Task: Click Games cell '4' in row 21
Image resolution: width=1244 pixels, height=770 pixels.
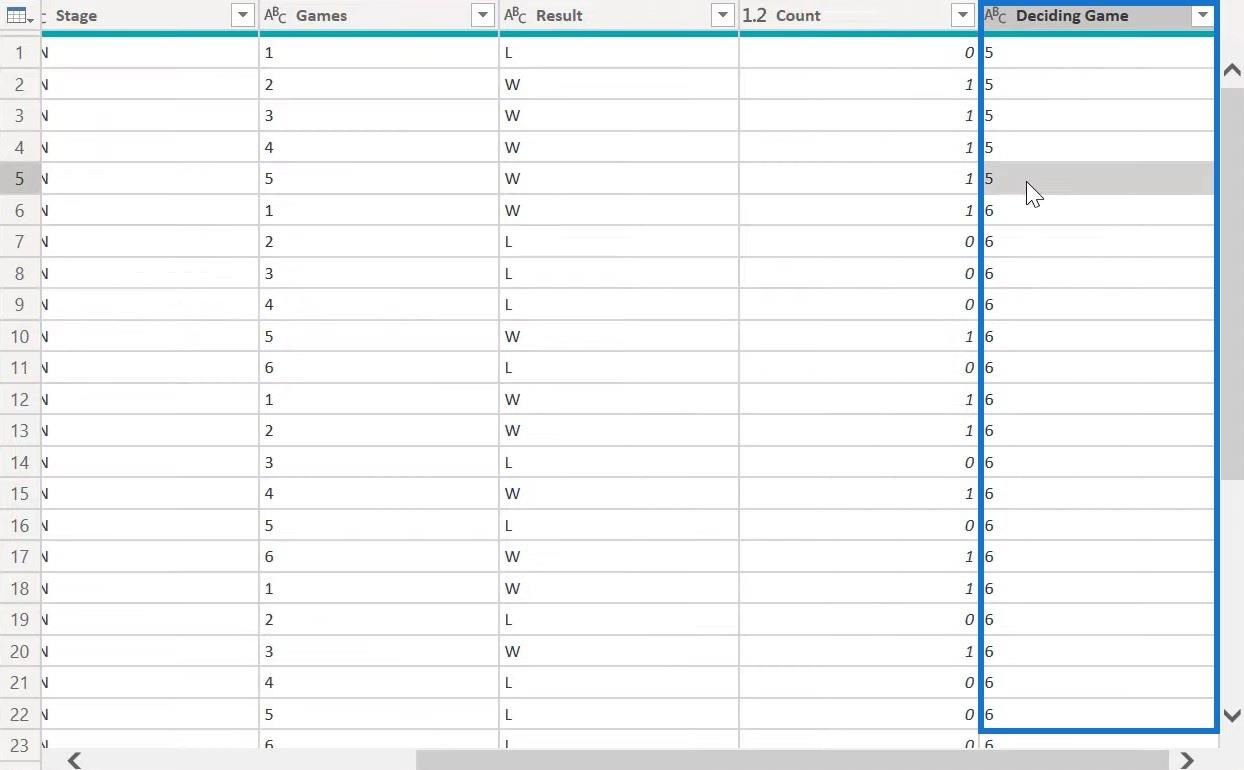Action: pyautogui.click(x=379, y=683)
